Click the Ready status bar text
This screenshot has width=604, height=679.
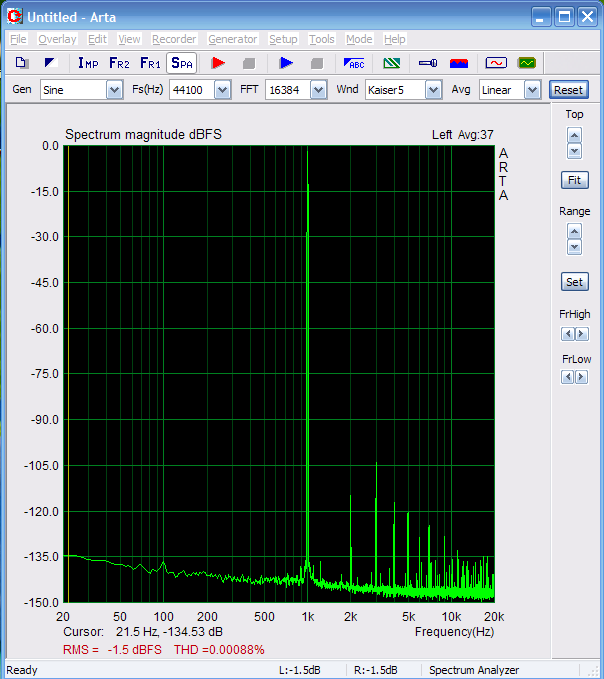pyautogui.click(x=22, y=670)
